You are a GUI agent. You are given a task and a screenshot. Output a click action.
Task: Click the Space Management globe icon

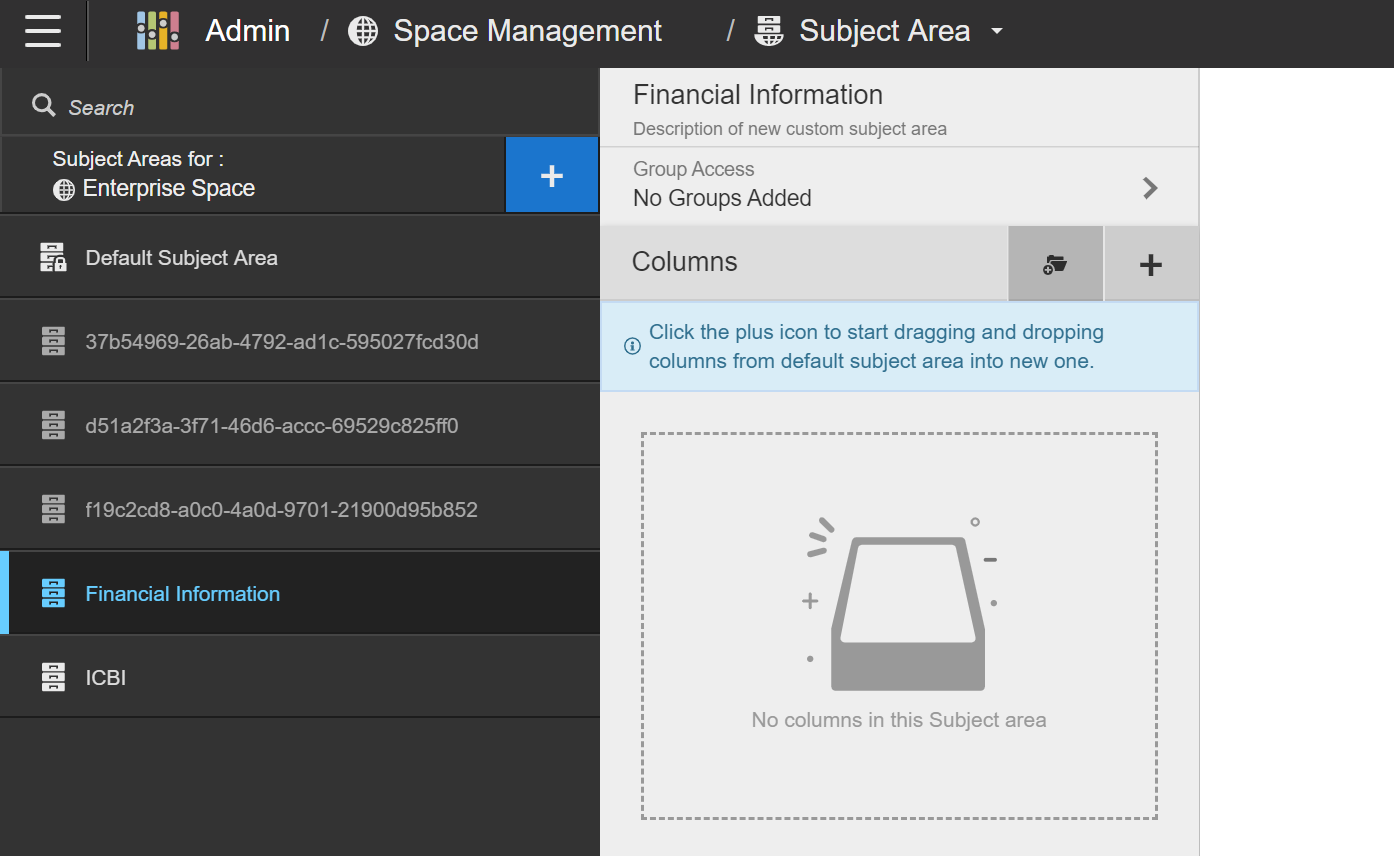(x=363, y=31)
